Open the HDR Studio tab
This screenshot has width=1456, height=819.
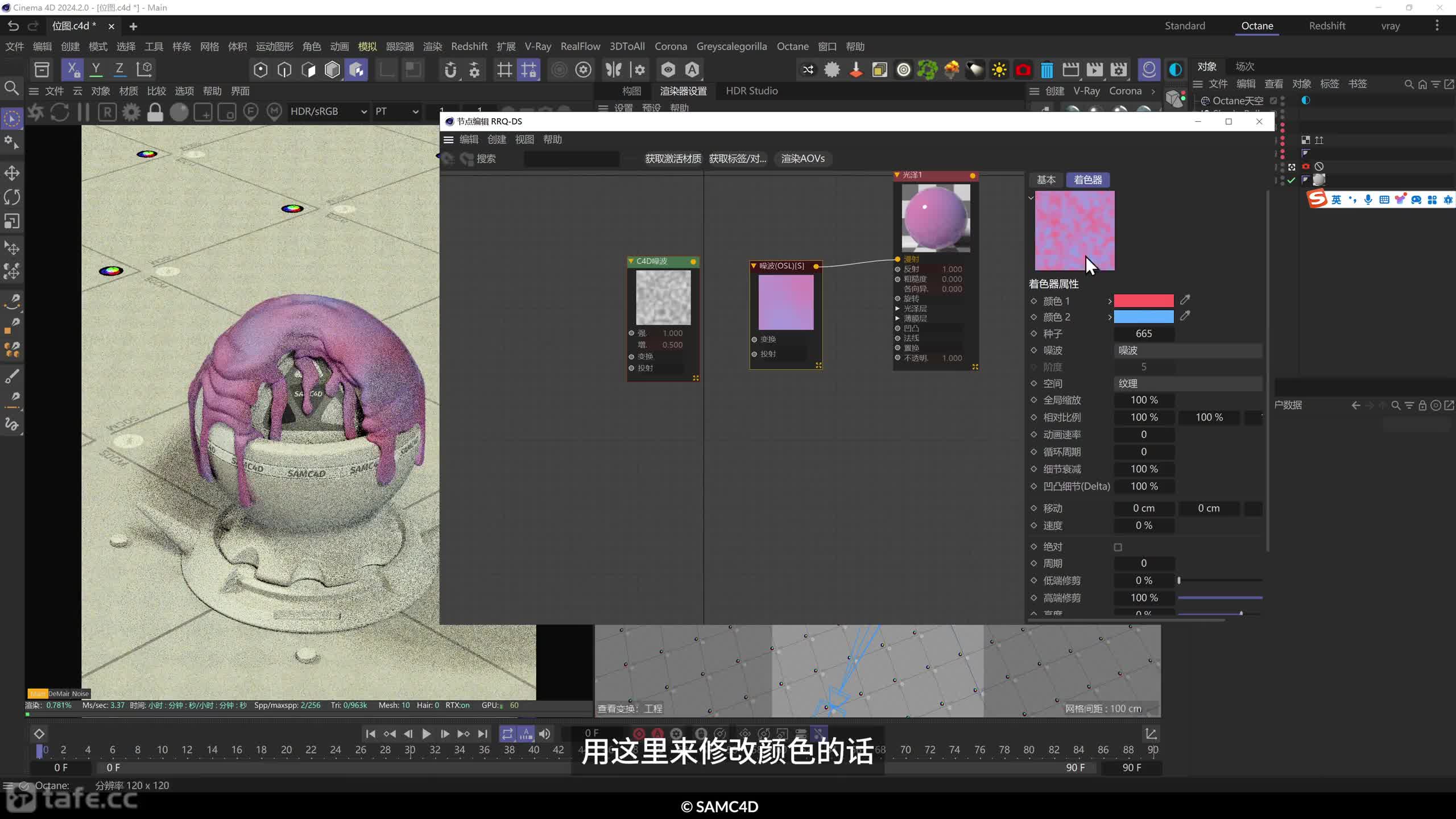tap(751, 90)
